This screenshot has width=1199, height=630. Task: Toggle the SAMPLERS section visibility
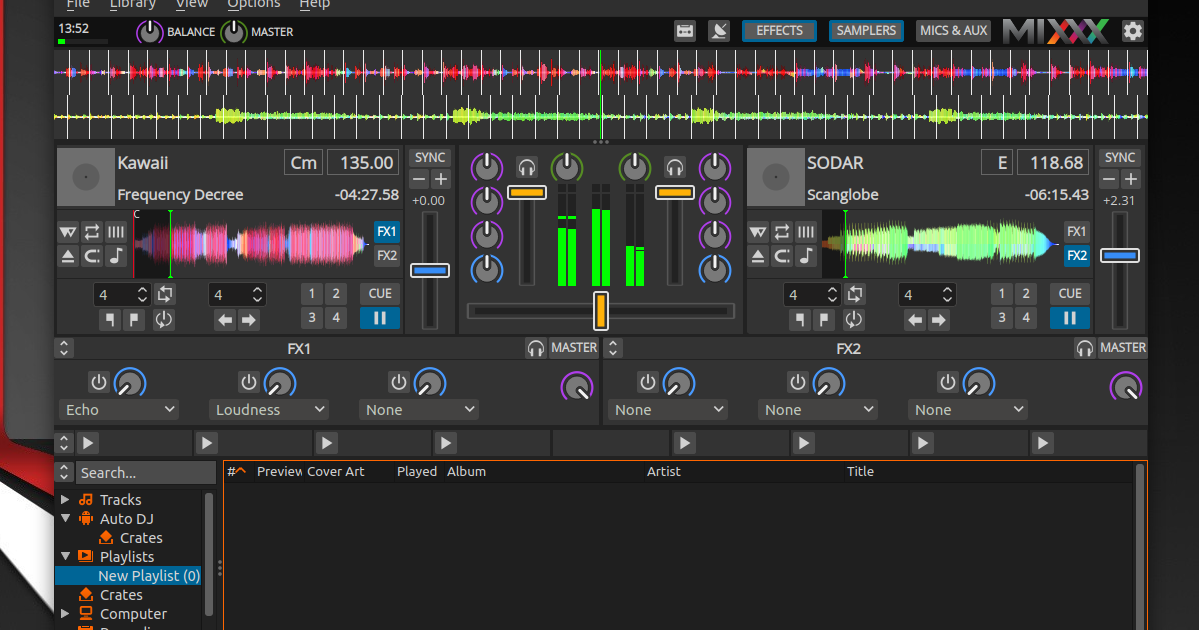click(x=866, y=31)
